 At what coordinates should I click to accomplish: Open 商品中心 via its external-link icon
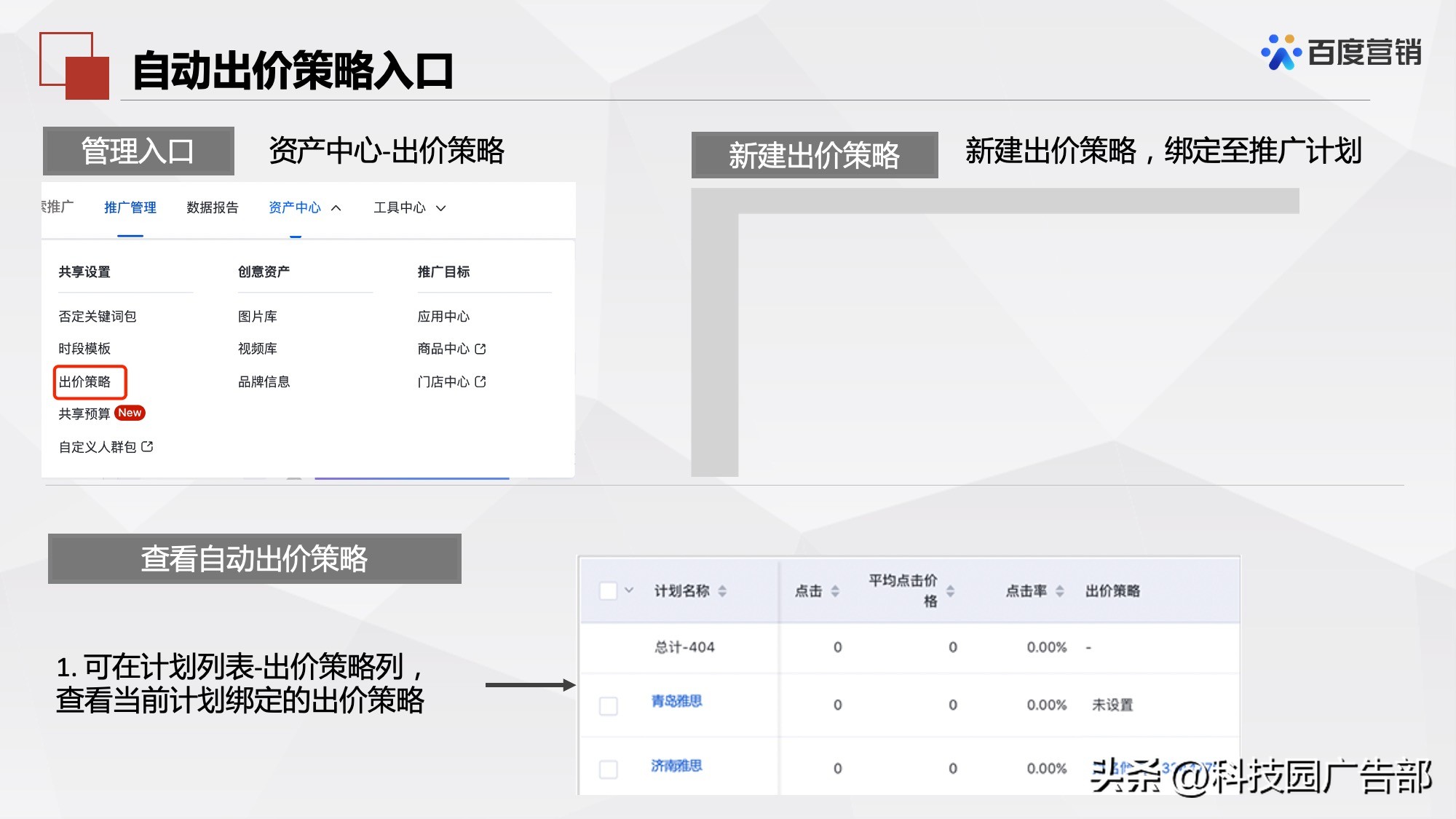(x=480, y=349)
